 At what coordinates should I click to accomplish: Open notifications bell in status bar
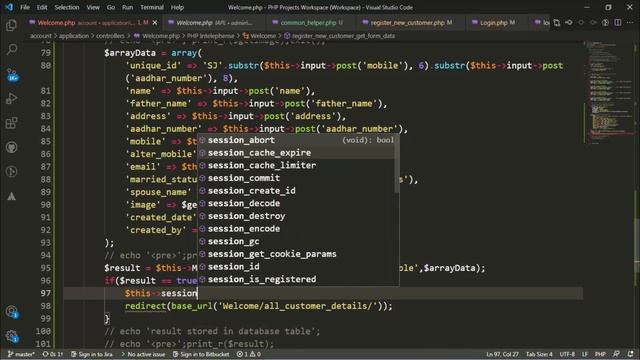click(x=631, y=354)
